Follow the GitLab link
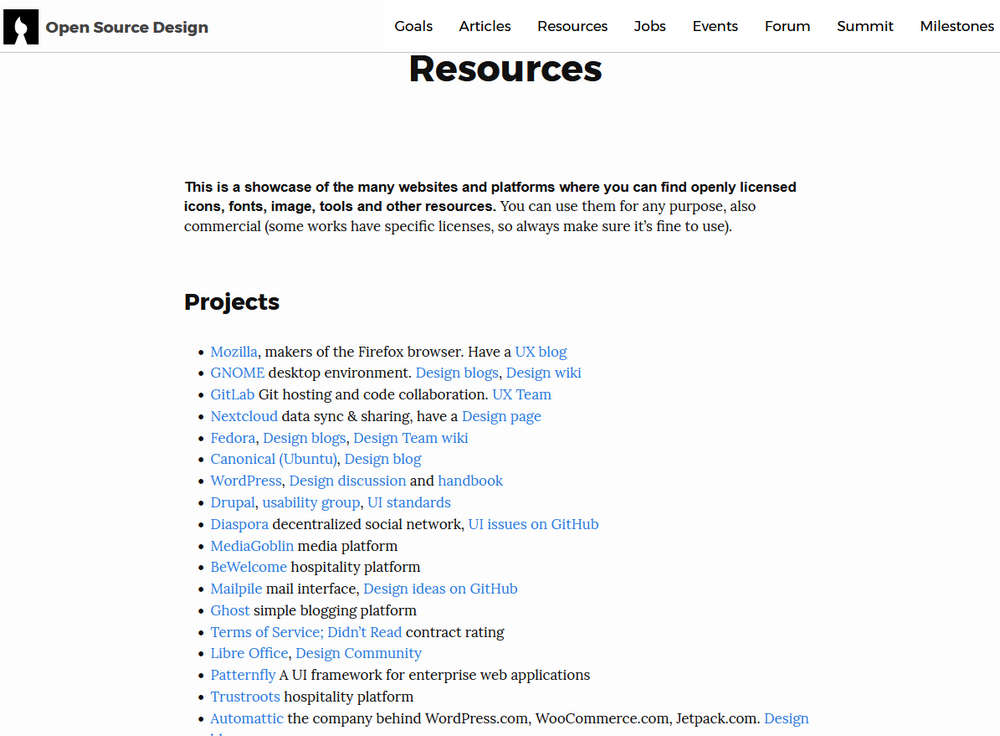Image resolution: width=1000 pixels, height=736 pixels. 232,394
